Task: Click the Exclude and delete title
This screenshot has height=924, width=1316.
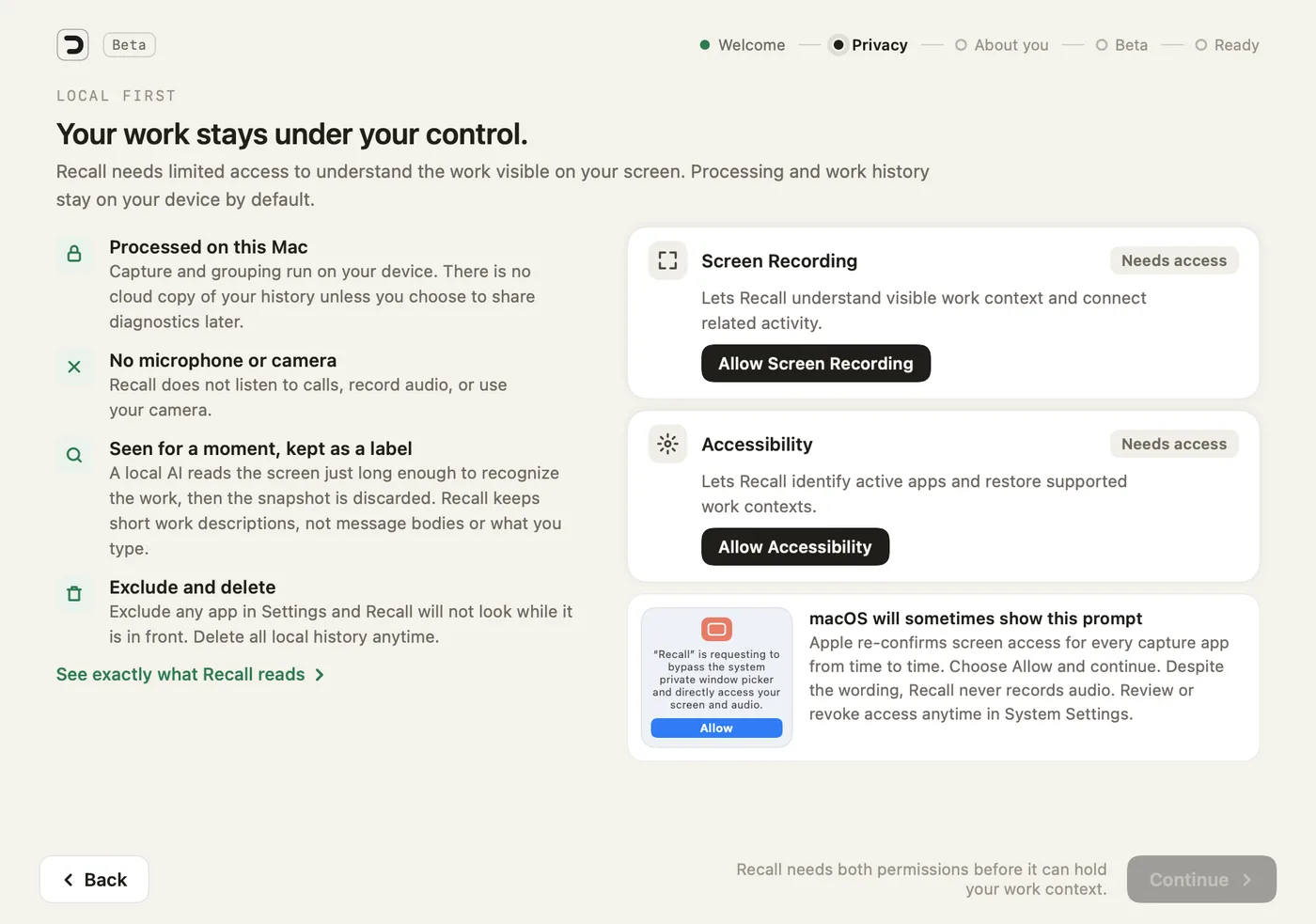Action: (x=193, y=587)
